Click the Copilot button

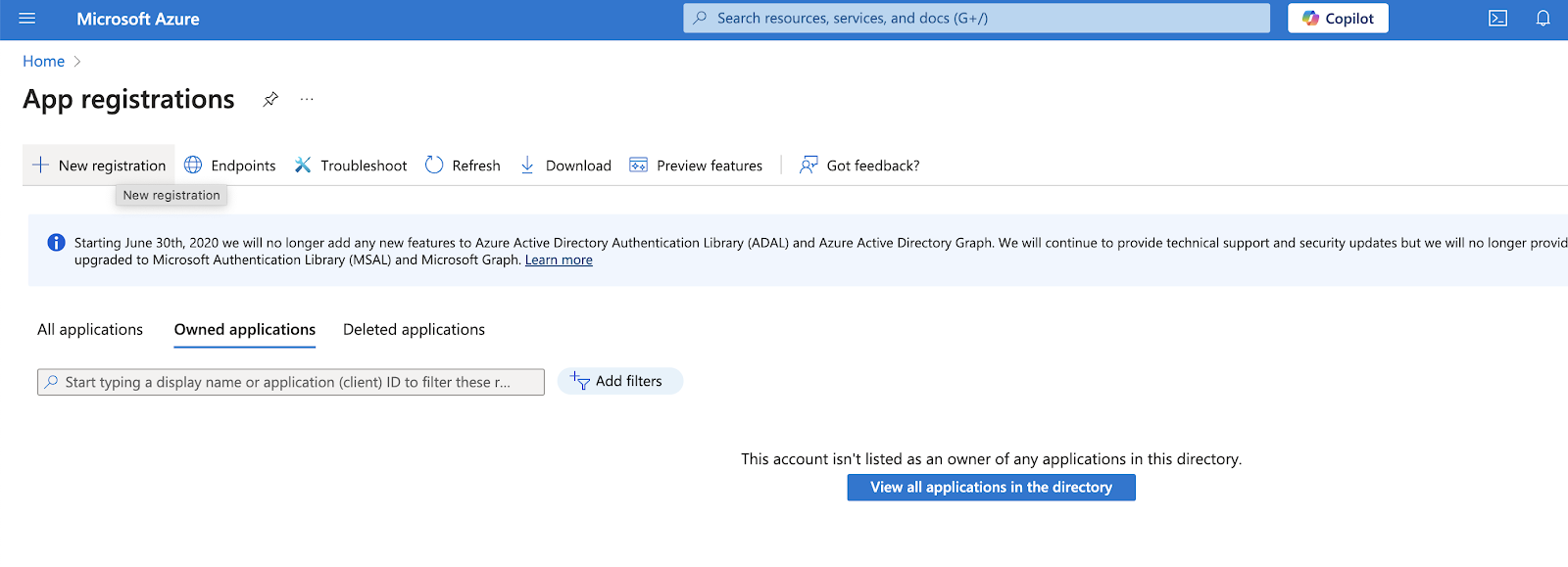point(1338,19)
